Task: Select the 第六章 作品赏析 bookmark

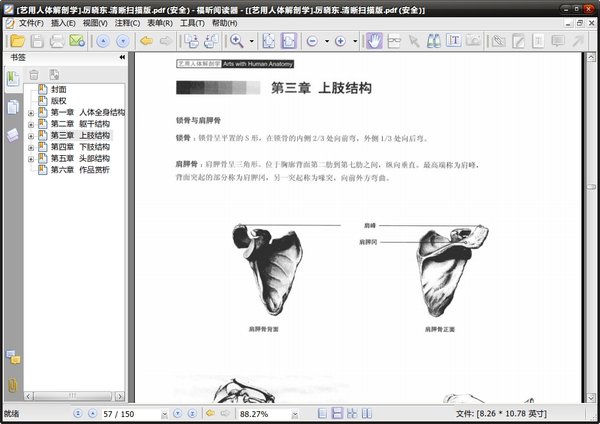Action: point(80,170)
